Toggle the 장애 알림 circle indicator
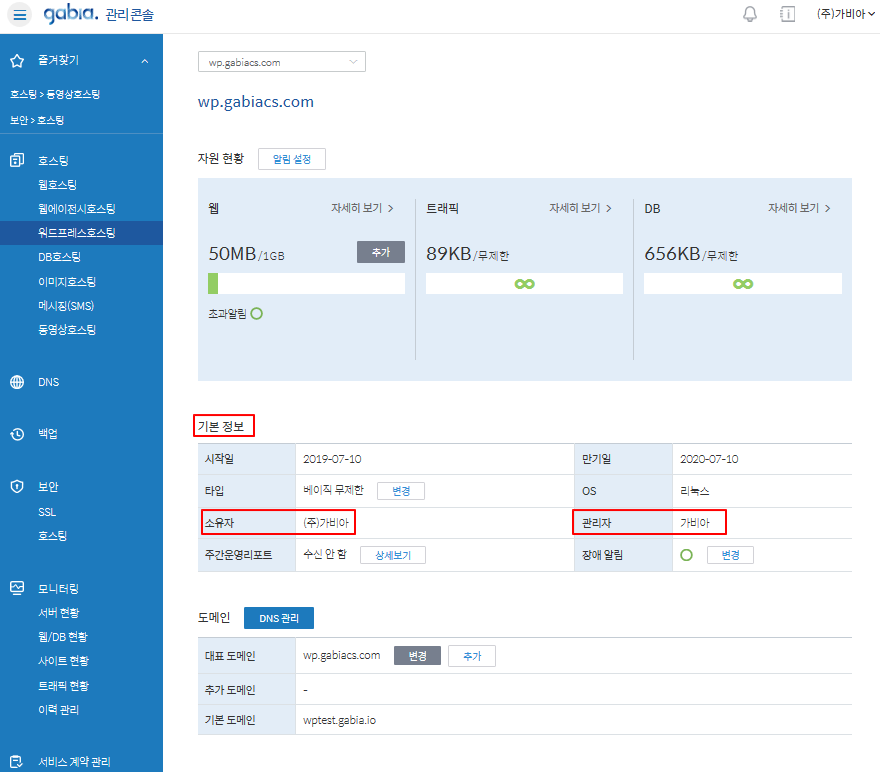This screenshot has width=880, height=772. click(x=686, y=555)
